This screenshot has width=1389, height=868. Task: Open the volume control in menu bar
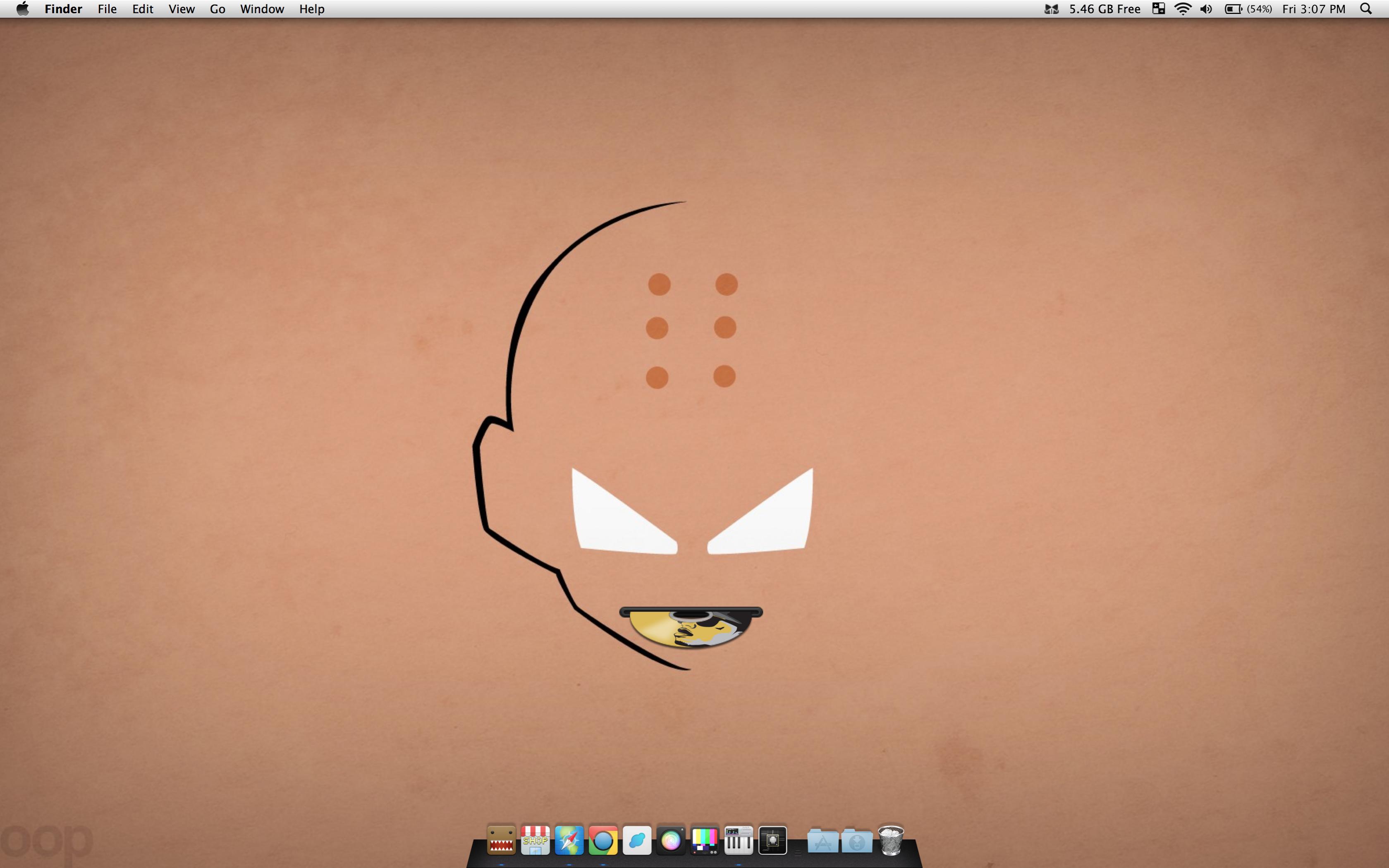(1206, 9)
